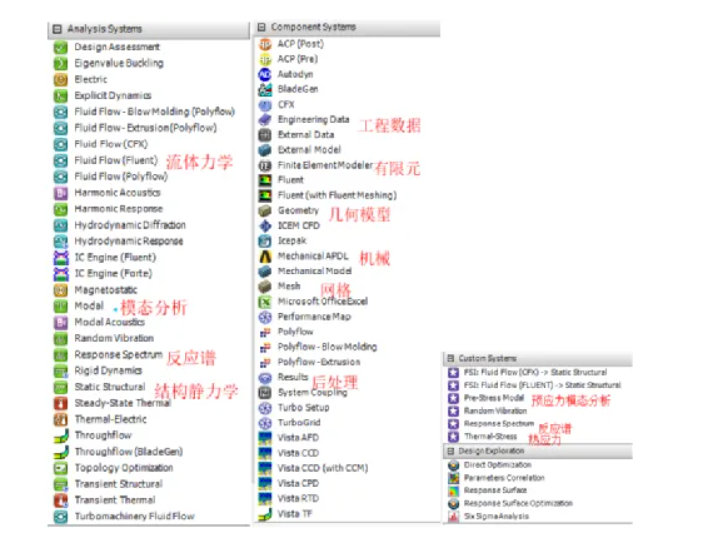Select Fluid Flow - Extrusion (Polyflow)

(x=145, y=128)
